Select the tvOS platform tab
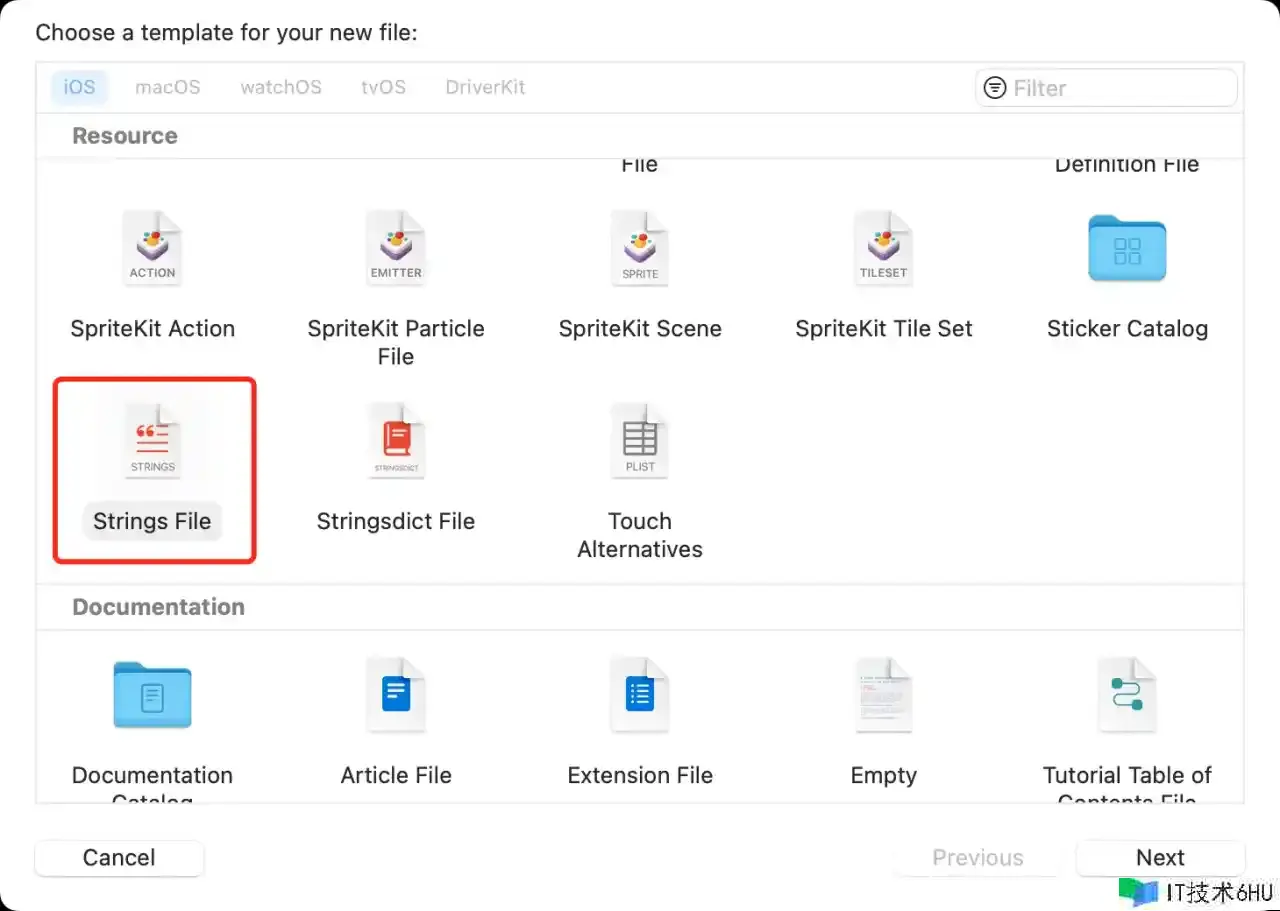Image resolution: width=1280 pixels, height=911 pixels. (384, 87)
